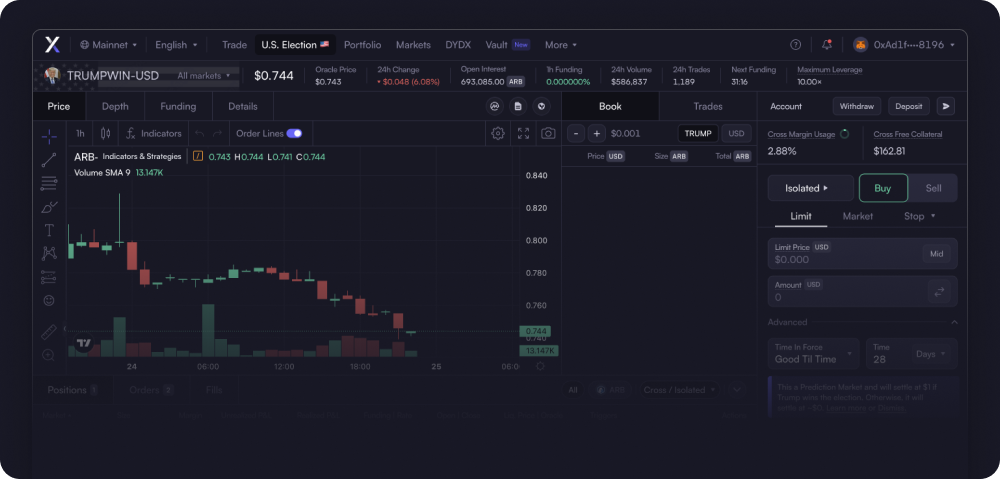Go to Trade in top navigation
Image resolution: width=1000 pixels, height=479 pixels.
[x=234, y=45]
